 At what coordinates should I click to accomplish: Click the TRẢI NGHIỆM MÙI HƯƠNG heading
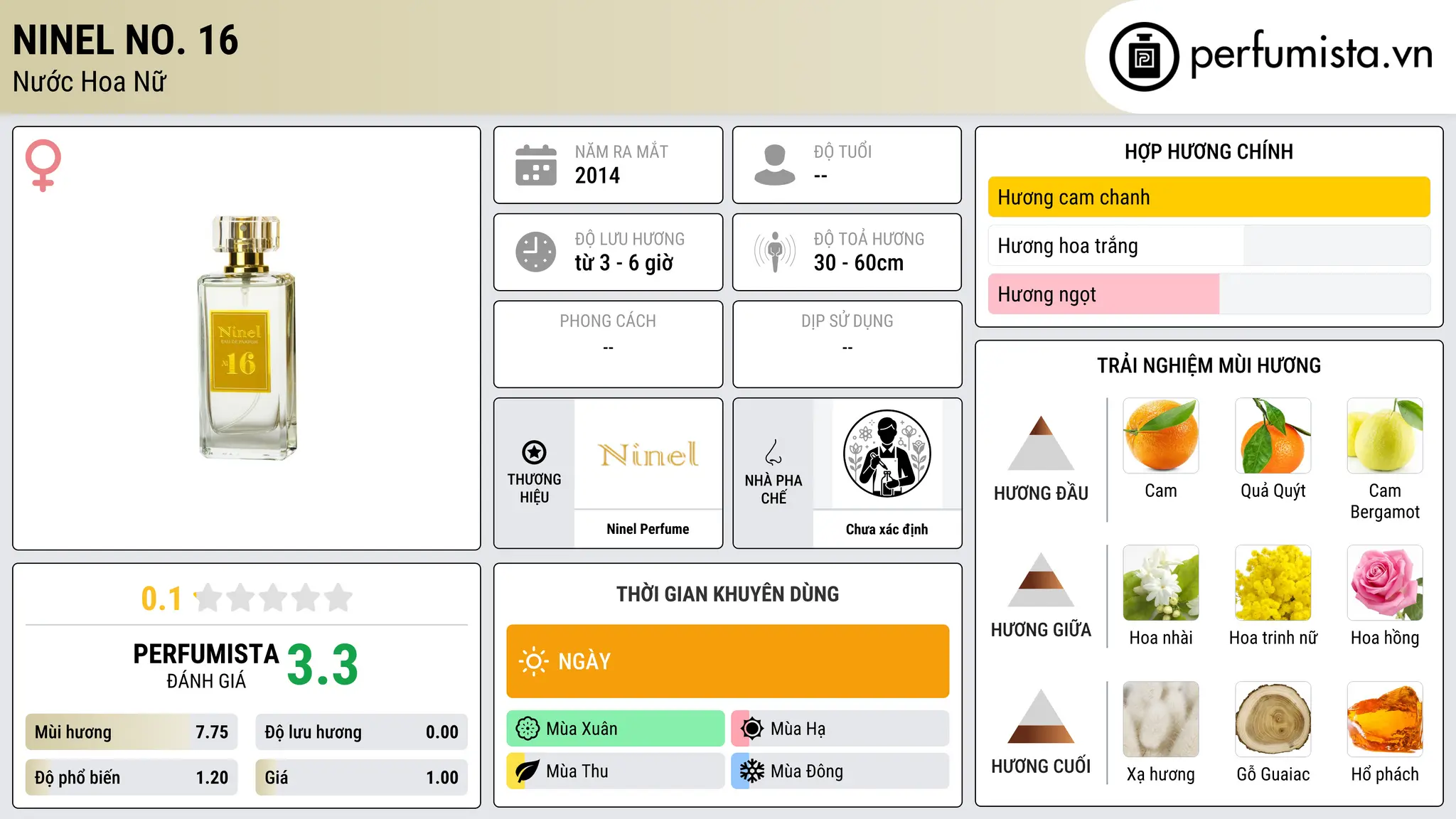[1209, 365]
